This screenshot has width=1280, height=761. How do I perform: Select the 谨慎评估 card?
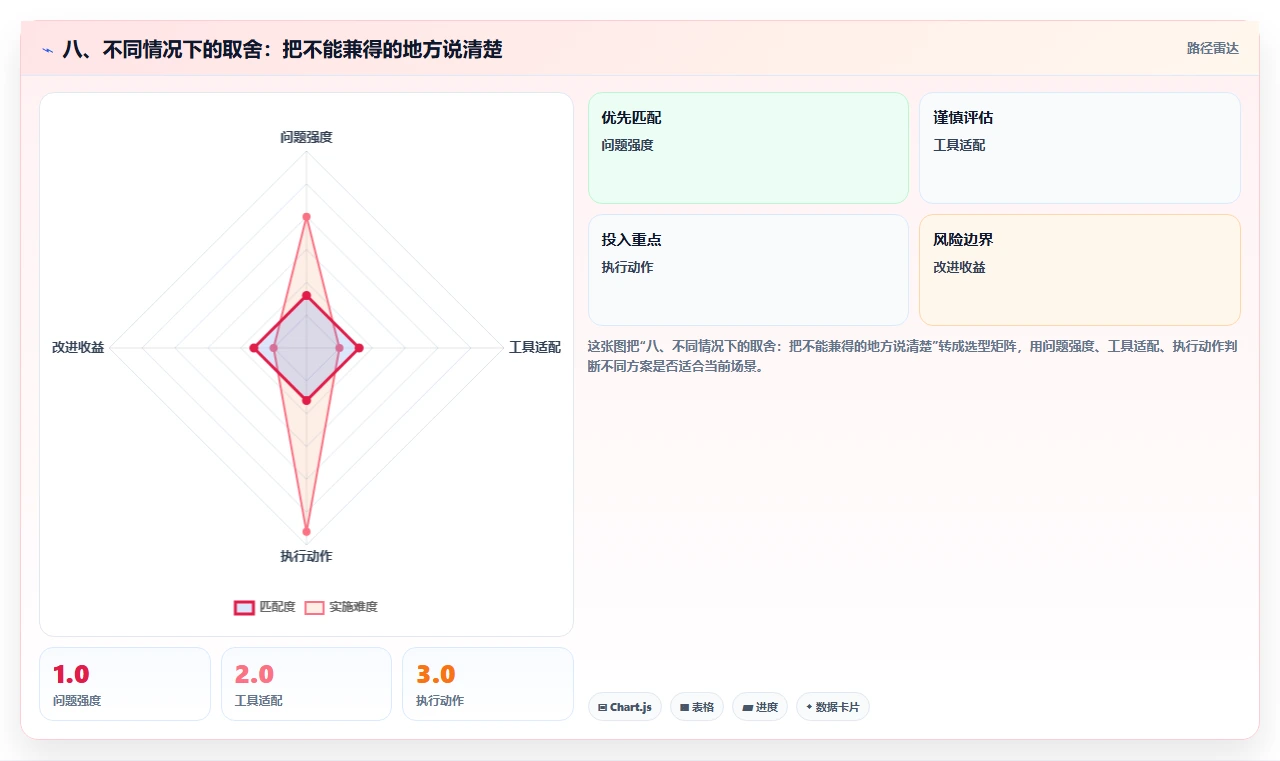pos(1080,148)
